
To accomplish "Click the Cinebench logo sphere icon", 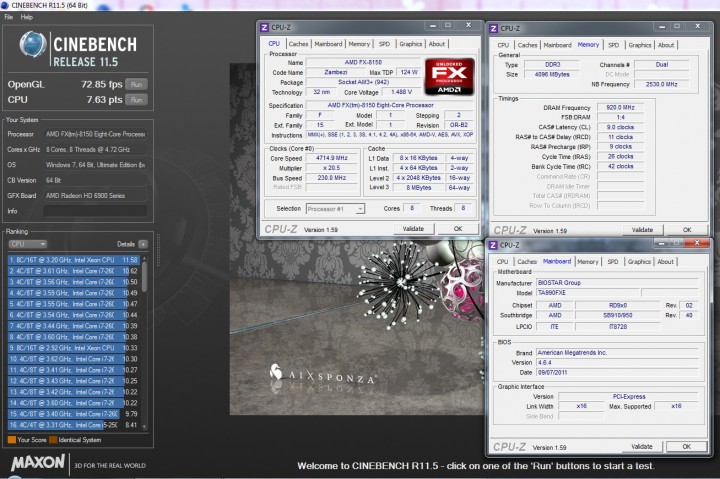I will click(33, 45).
